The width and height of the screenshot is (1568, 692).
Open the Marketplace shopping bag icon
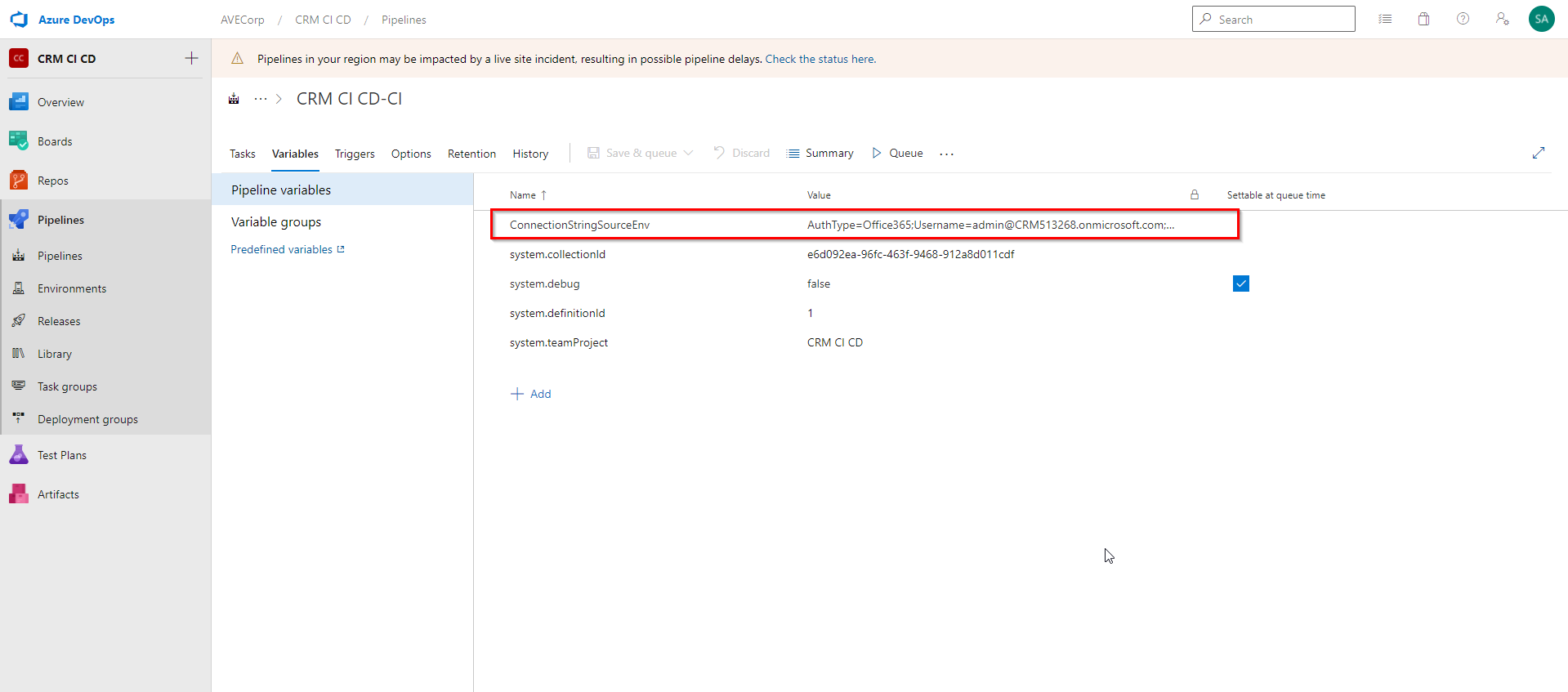1424,19
